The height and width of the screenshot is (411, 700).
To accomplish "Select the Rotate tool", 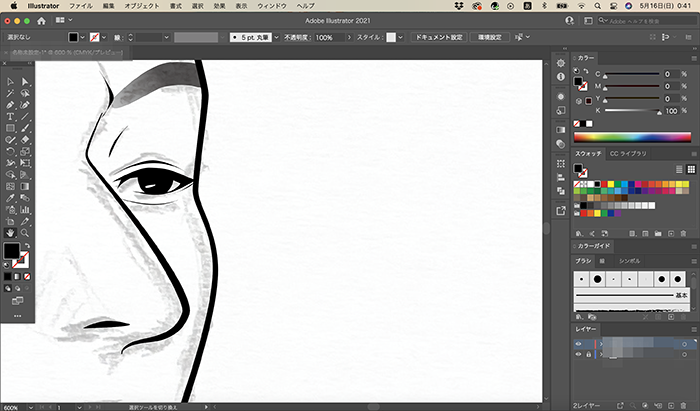I will 10,151.
